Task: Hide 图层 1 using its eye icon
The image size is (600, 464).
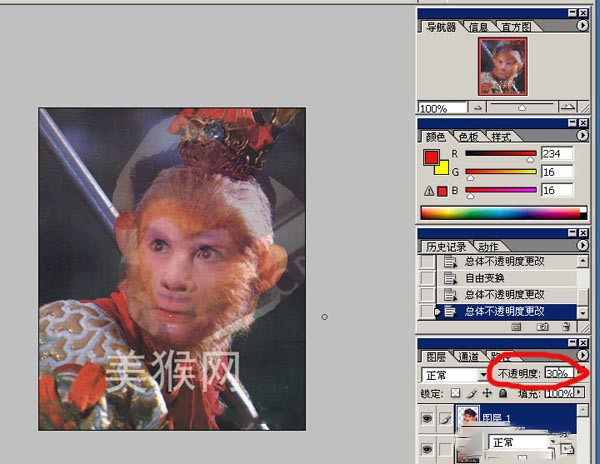Action: [x=427, y=420]
